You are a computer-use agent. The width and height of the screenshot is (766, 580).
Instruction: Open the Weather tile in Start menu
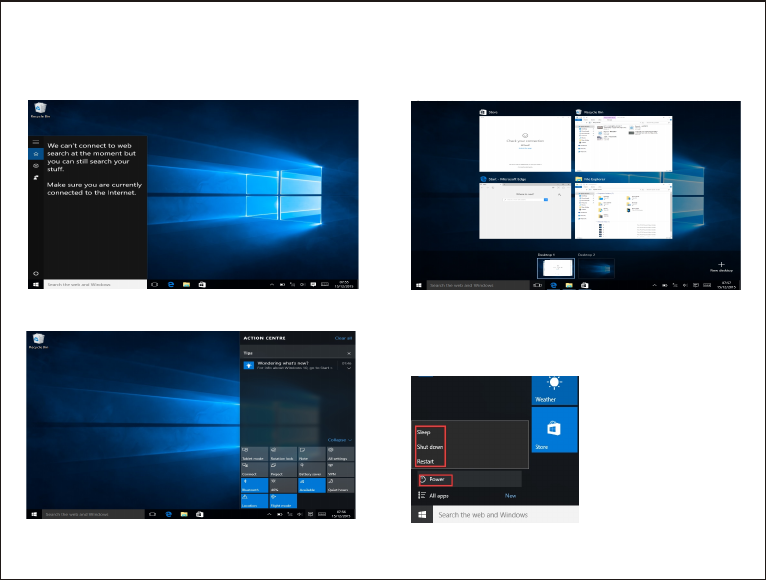pos(554,390)
